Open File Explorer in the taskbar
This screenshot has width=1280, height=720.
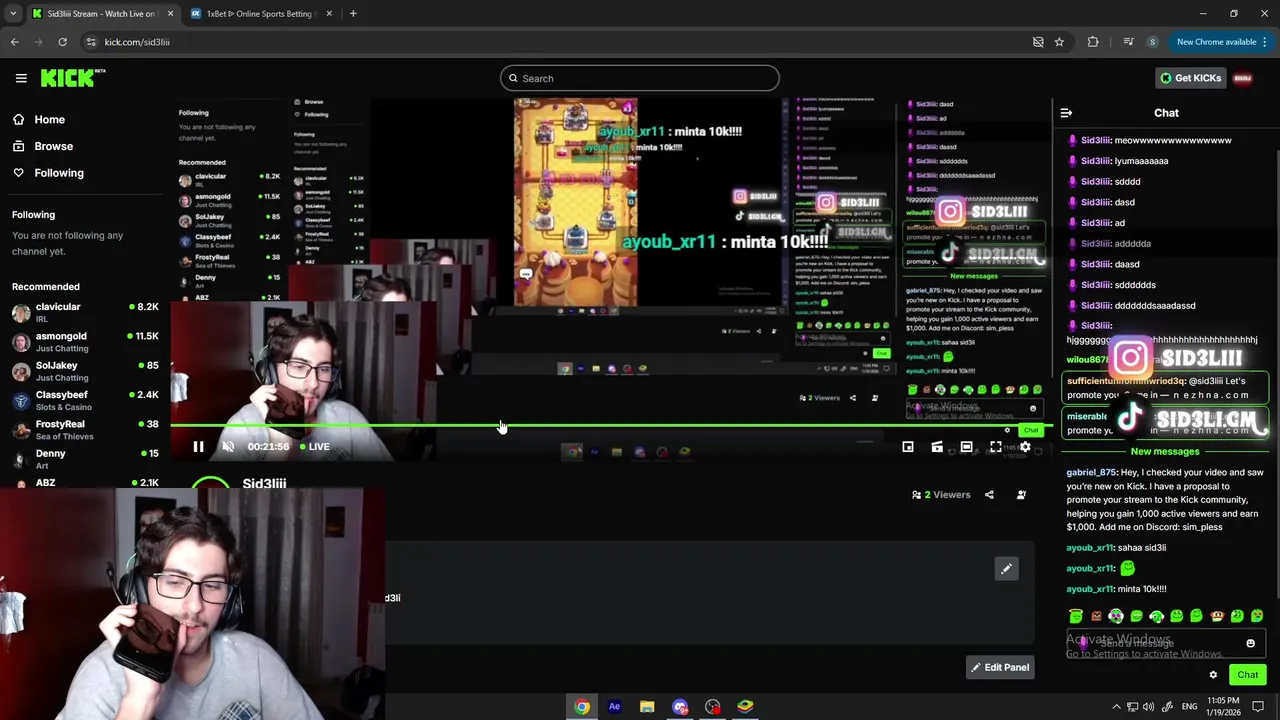pyautogui.click(x=647, y=707)
